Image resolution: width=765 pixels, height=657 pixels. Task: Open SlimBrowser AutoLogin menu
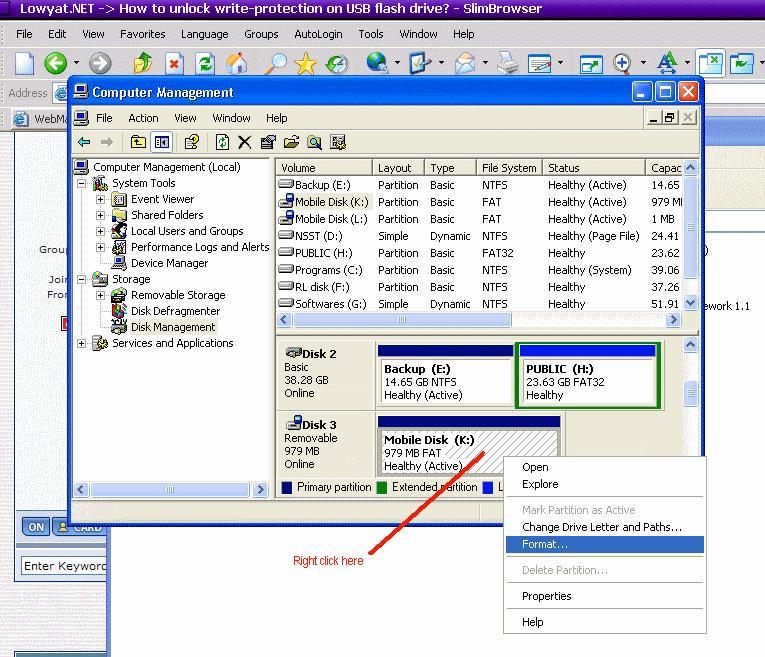(318, 34)
